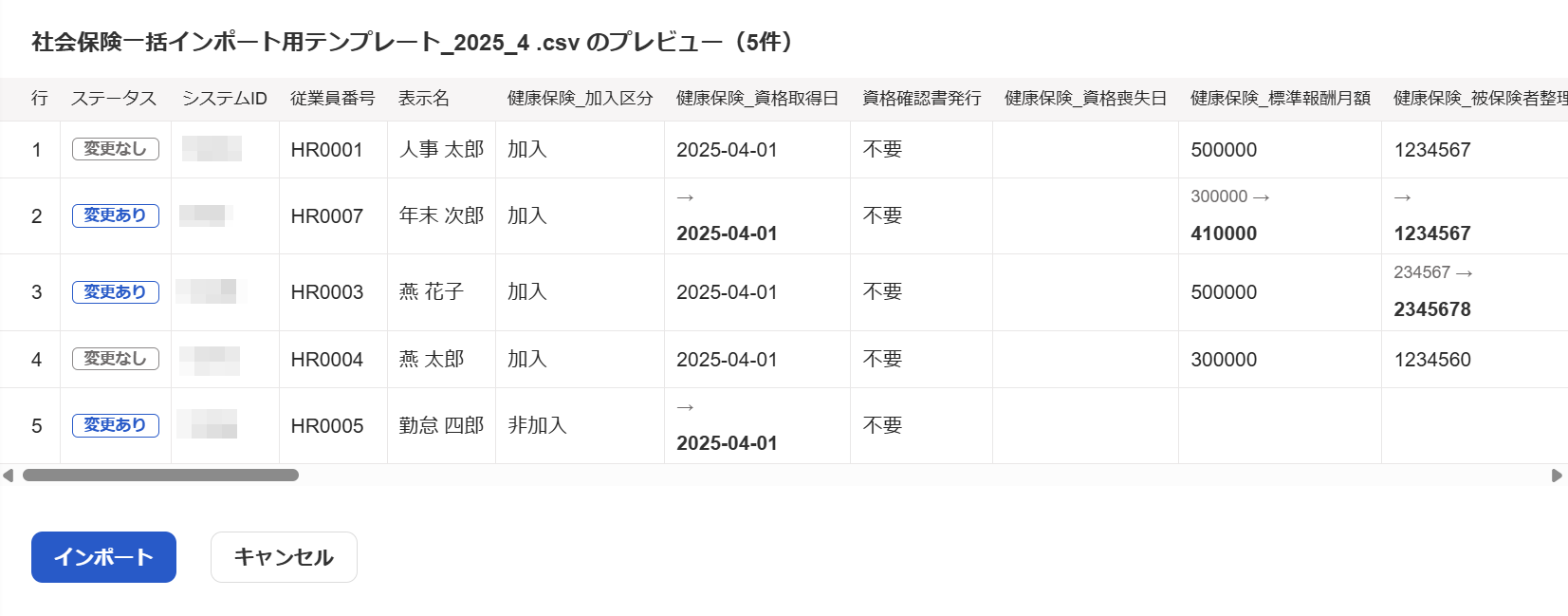Click 変更あり badge for HR0003 row

(115, 292)
